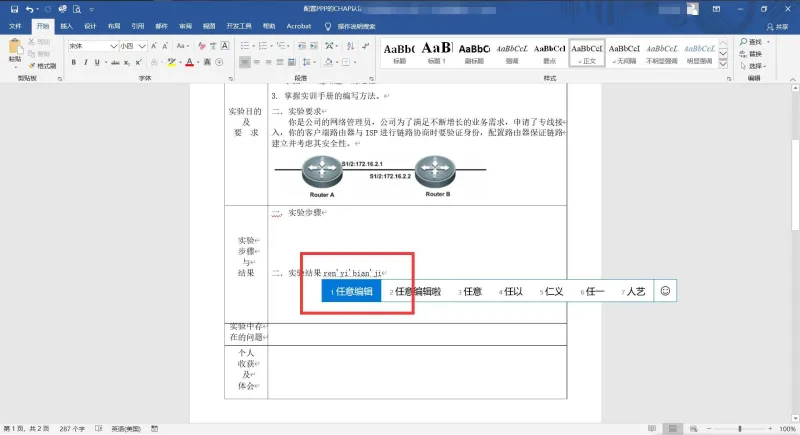Toggle bold formatting
Screen dimensions: 800x435
coord(73,62)
